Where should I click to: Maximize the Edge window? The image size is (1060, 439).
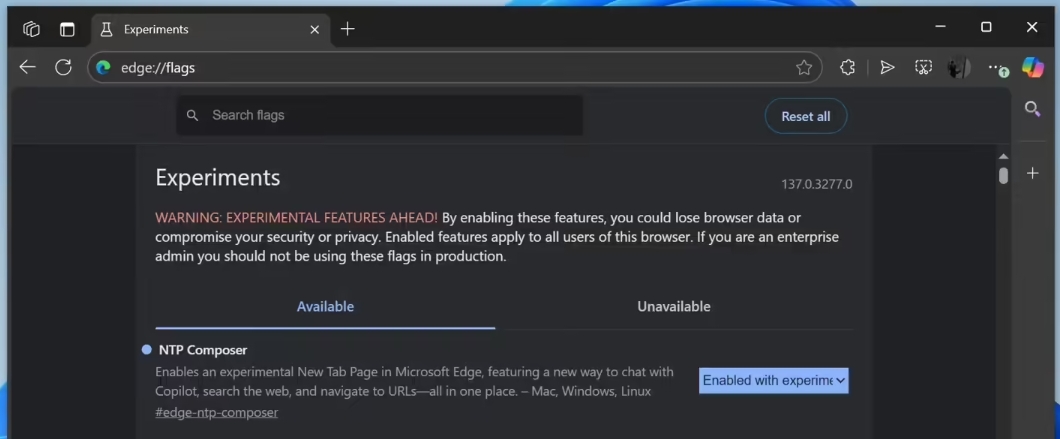pos(986,27)
